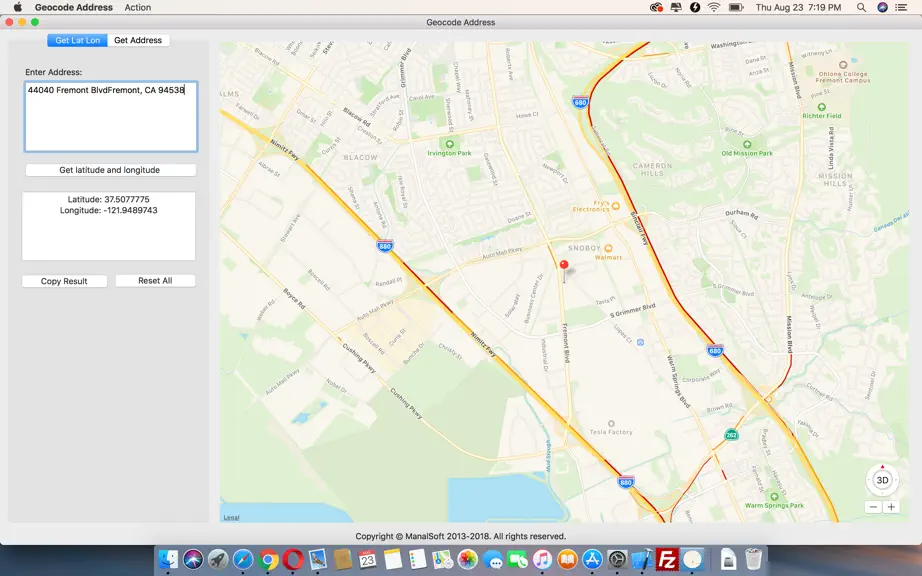
Task: Open the map Legal link
Action: 231,517
